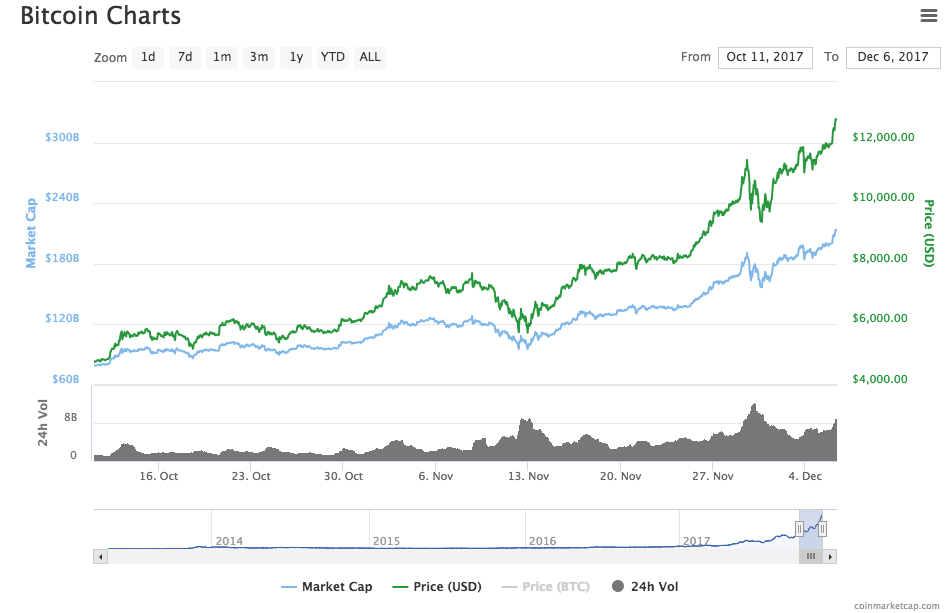This screenshot has height=613, width=949.
Task: Click the $4,000.00 price axis label
Action: tap(880, 379)
